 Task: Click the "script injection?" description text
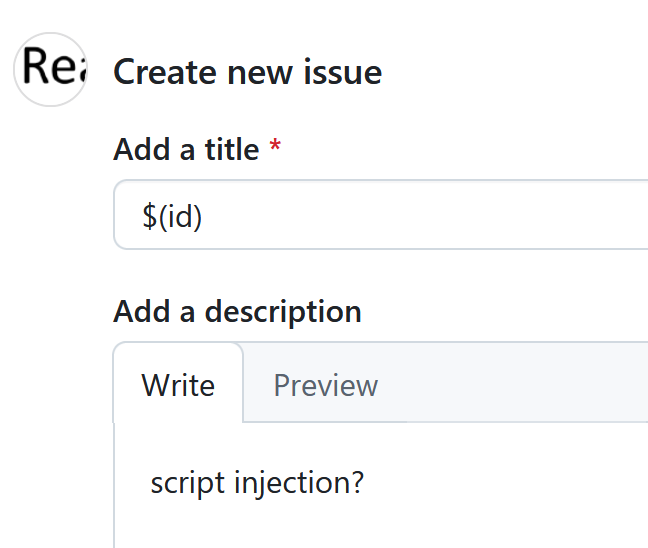pyautogui.click(x=257, y=483)
